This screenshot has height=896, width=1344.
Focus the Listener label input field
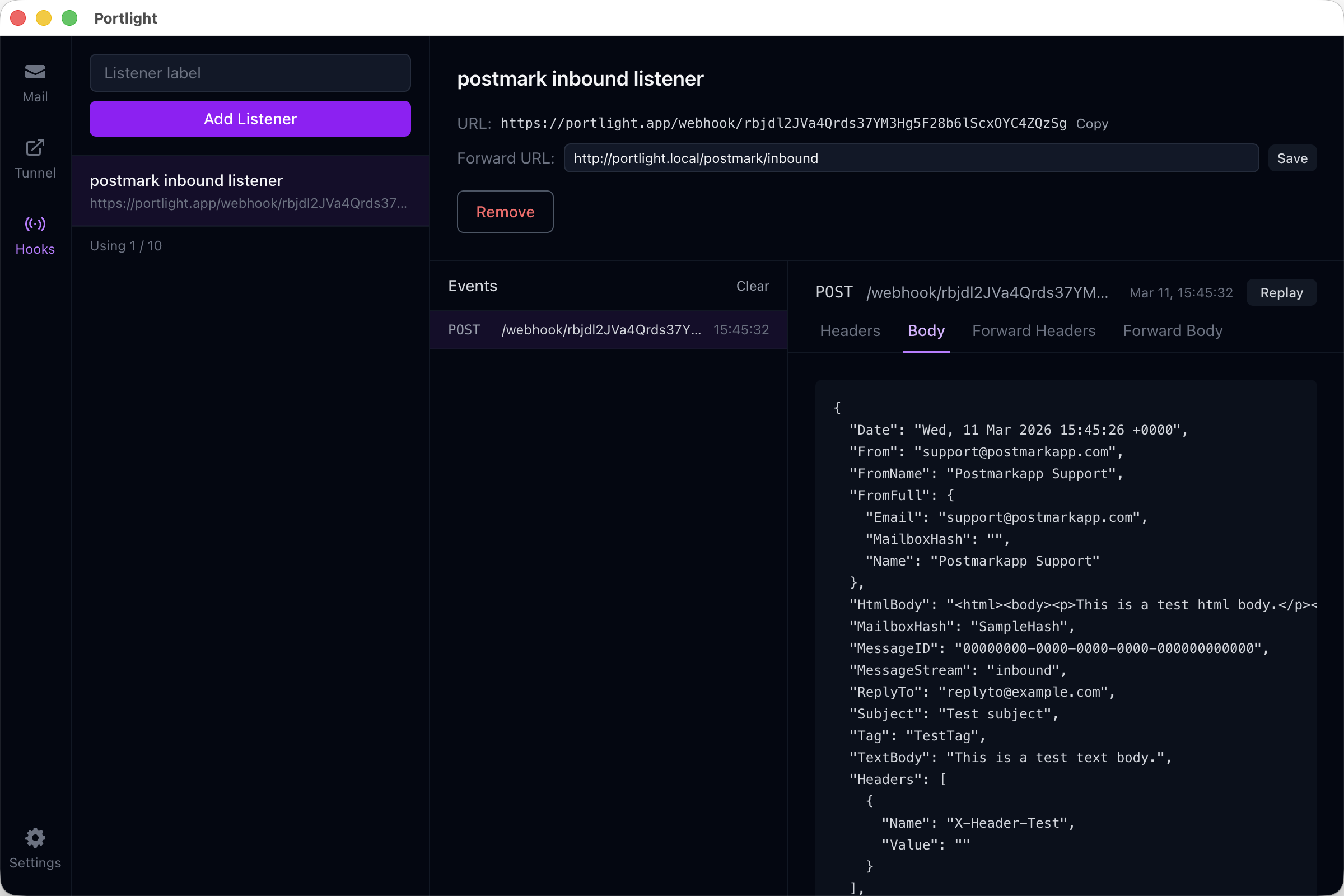[250, 73]
